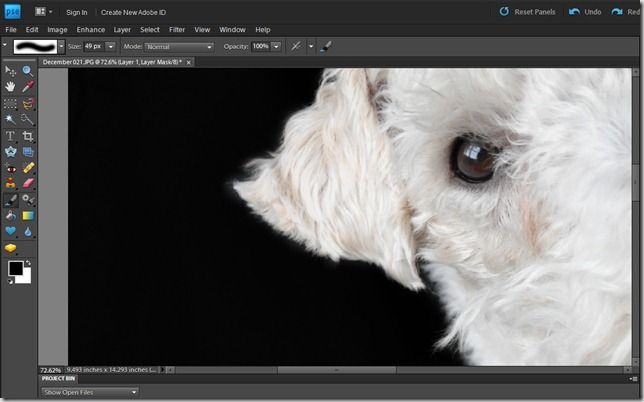Expand the blend Mode dropdown
This screenshot has width=644, height=402.
tap(179, 46)
